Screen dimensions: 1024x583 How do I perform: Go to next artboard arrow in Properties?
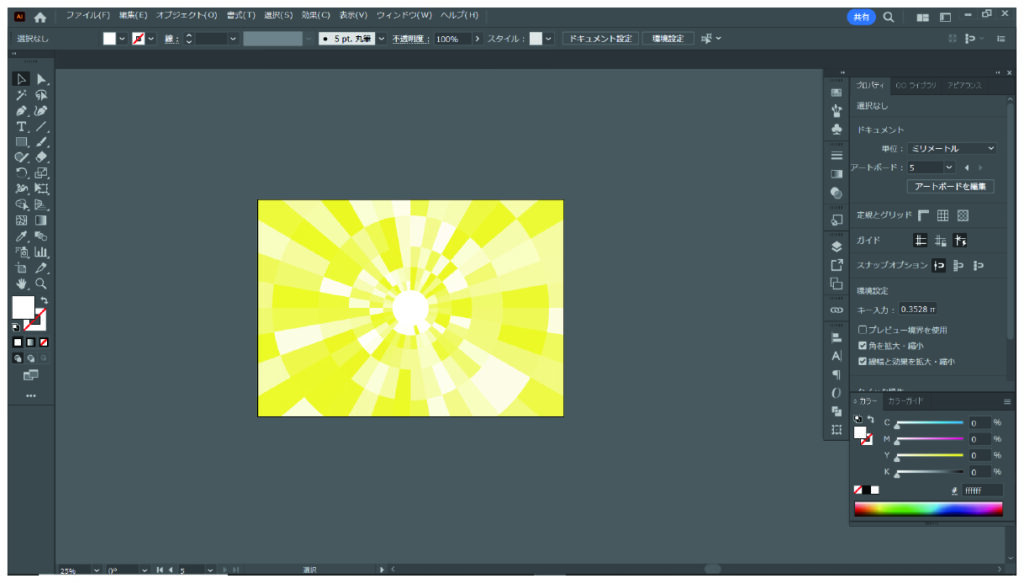tap(980, 168)
